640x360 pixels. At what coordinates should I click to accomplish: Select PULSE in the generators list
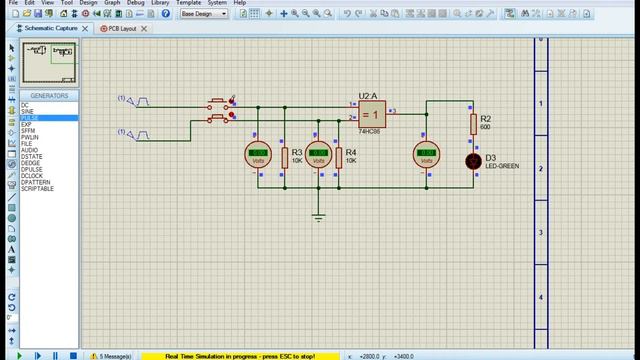coord(49,118)
